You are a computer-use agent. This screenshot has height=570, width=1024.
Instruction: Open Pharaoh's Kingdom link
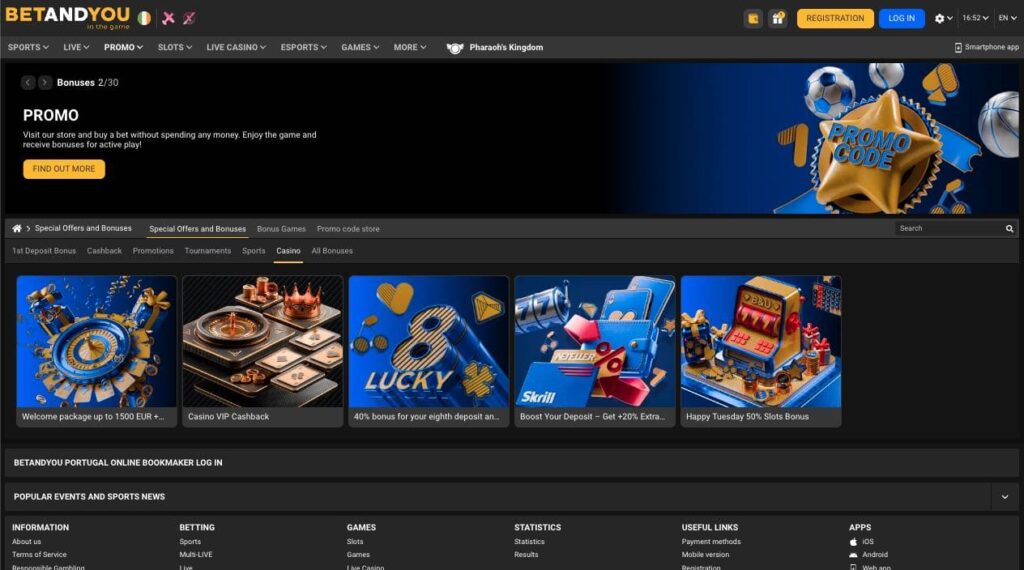[x=494, y=47]
